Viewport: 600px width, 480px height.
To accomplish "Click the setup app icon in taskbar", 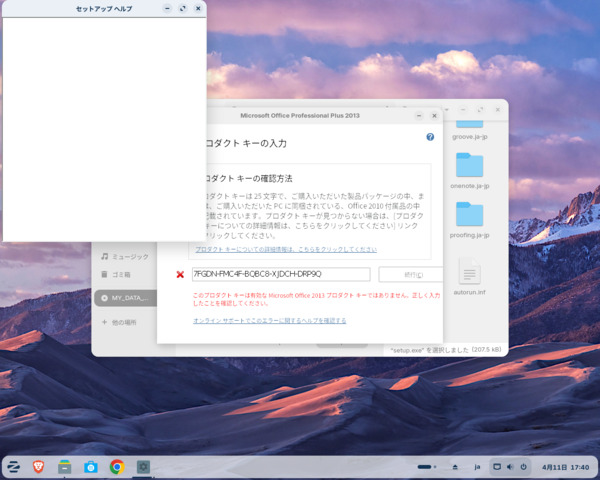I will tap(143, 467).
